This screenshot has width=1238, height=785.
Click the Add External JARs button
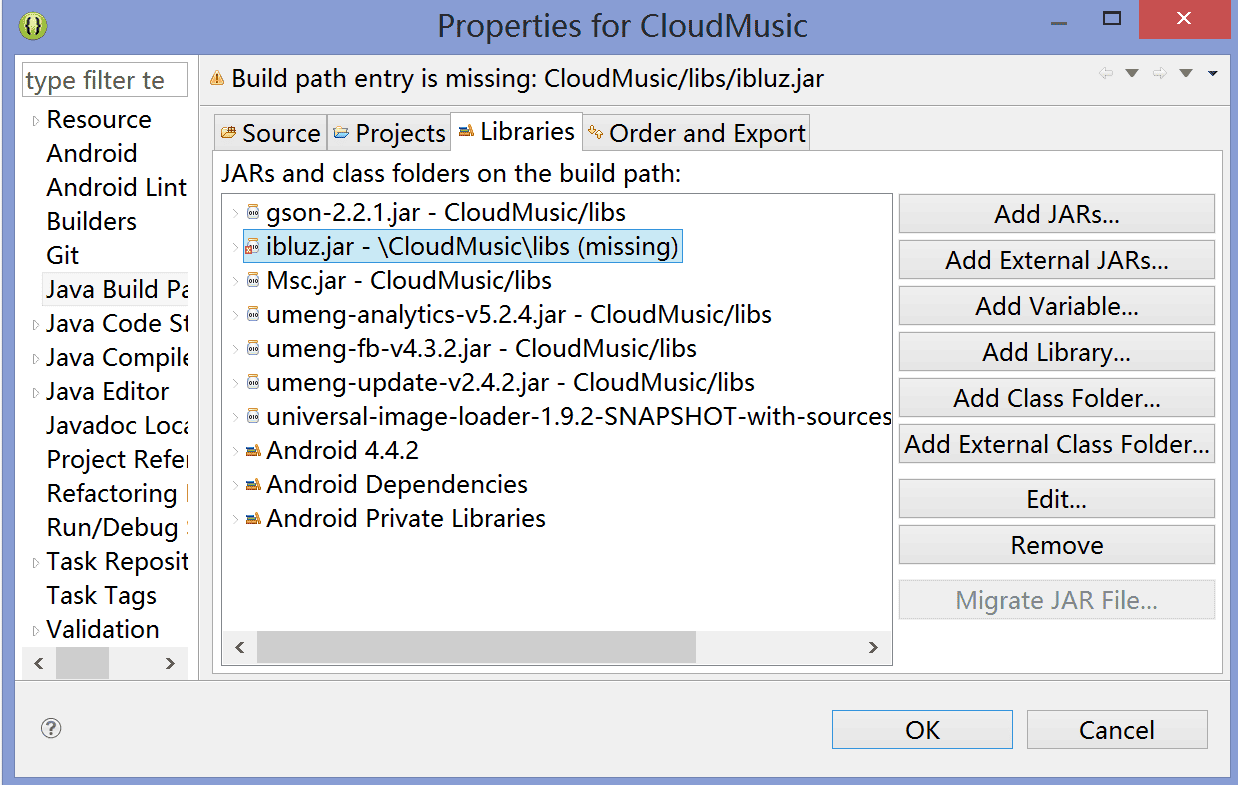pyautogui.click(x=1056, y=260)
